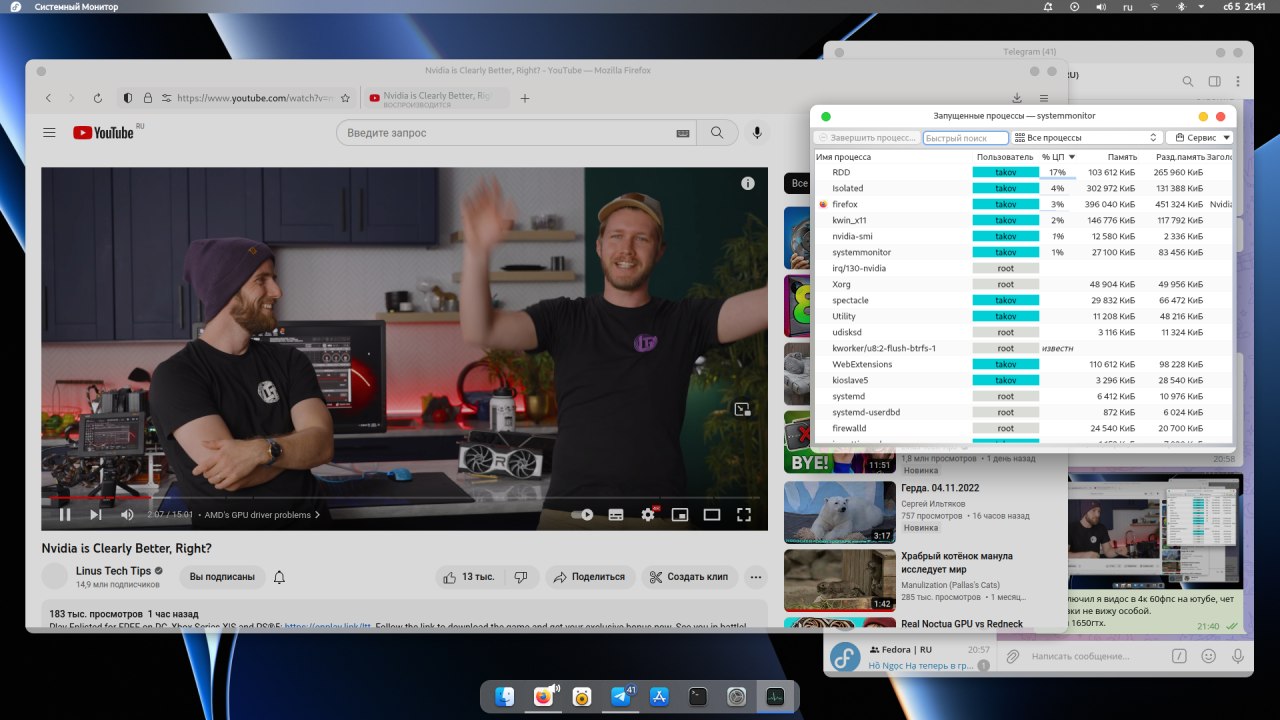Dislike the Nvidia video
1280x720 pixels.
coord(521,577)
